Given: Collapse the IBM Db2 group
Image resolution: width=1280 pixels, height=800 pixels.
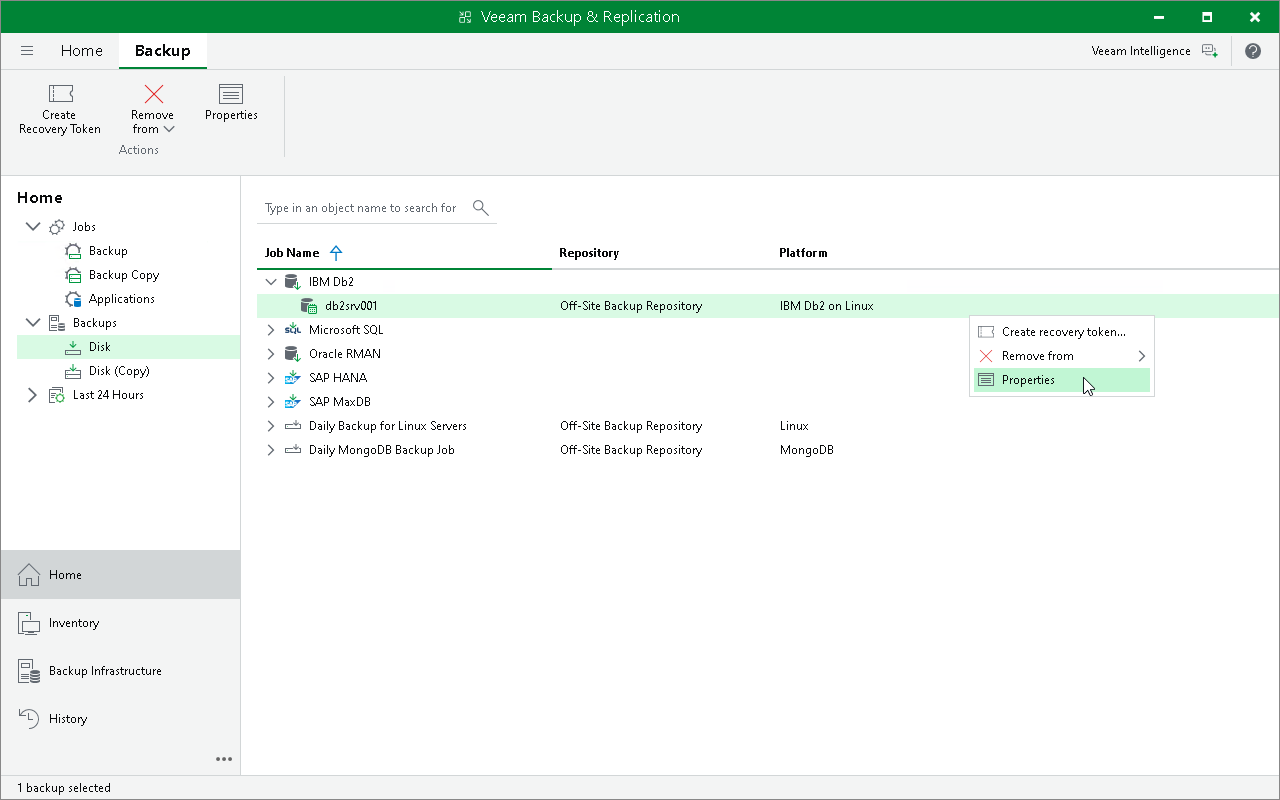Looking at the screenshot, I should click(271, 282).
